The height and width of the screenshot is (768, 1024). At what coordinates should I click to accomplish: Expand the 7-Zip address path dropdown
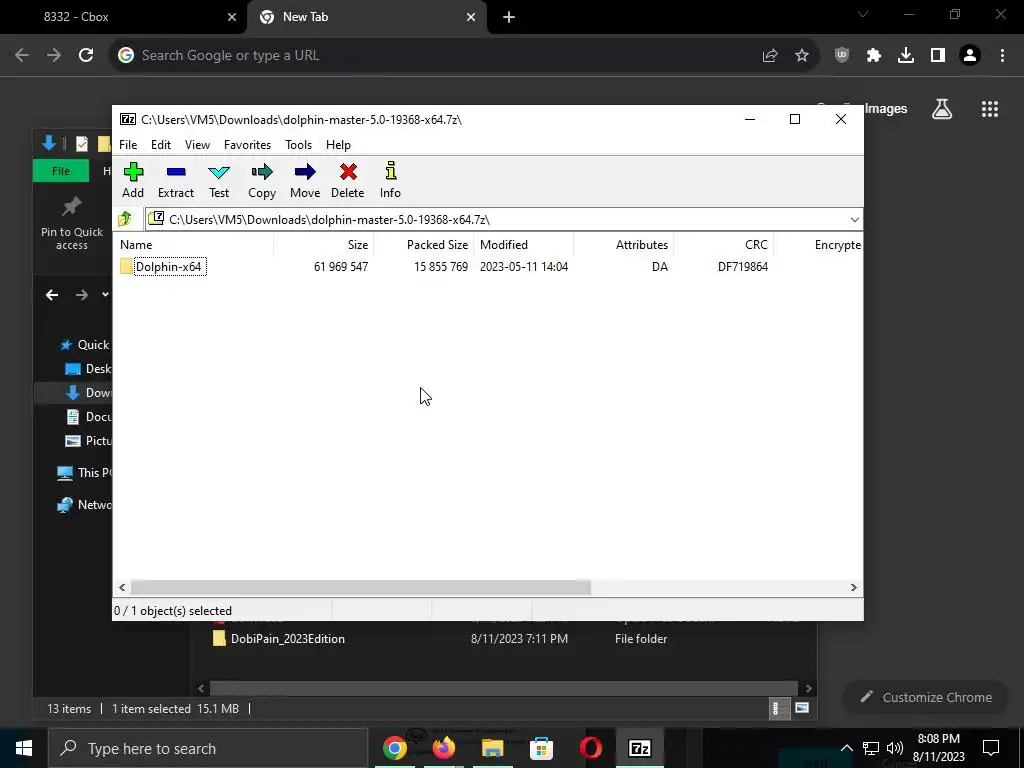pyautogui.click(x=854, y=219)
